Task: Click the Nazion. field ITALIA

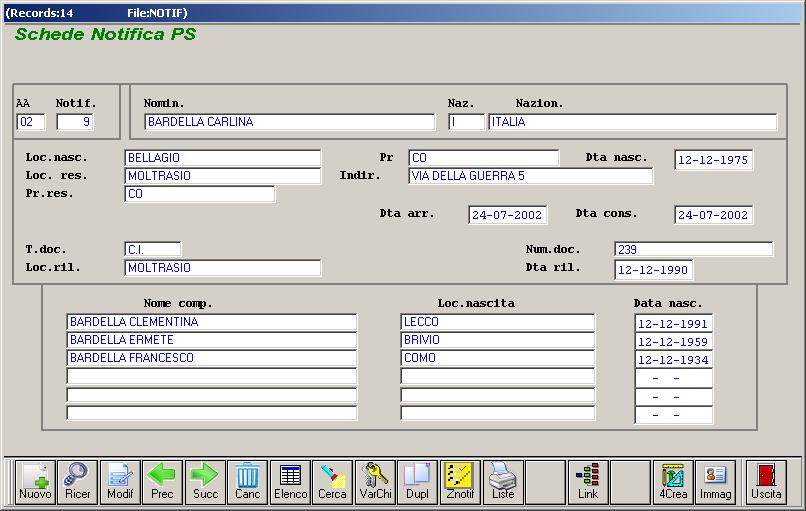Action: coord(633,122)
